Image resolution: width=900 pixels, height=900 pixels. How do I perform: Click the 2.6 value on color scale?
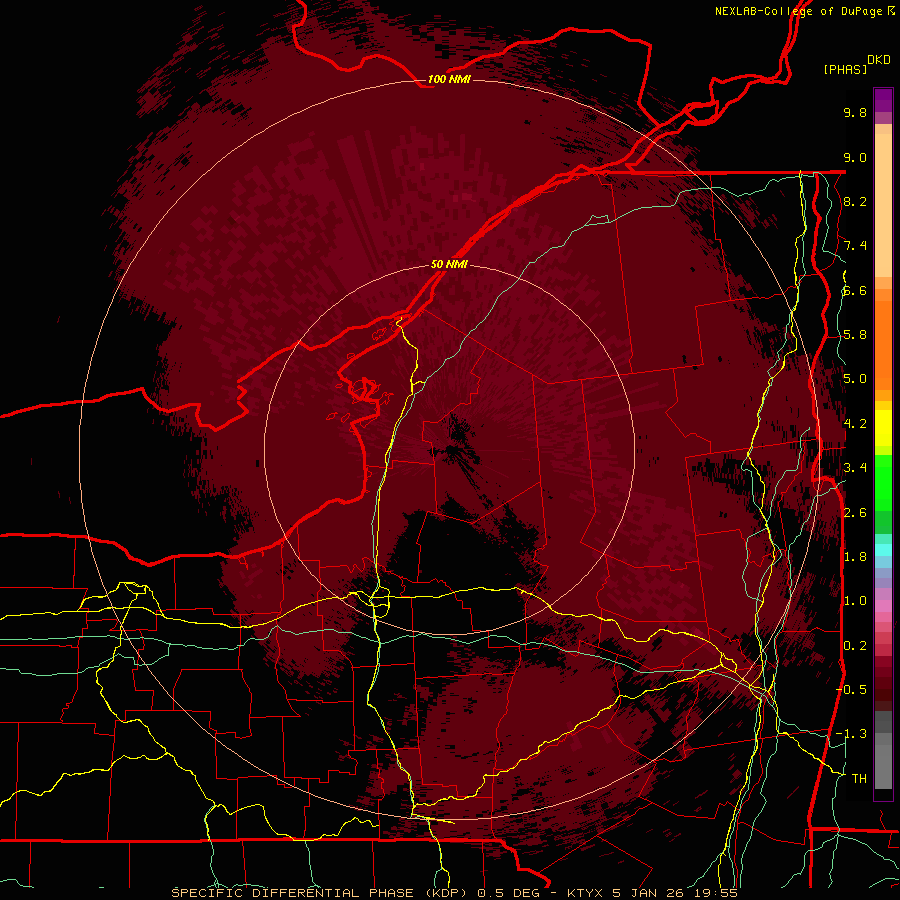(x=855, y=513)
